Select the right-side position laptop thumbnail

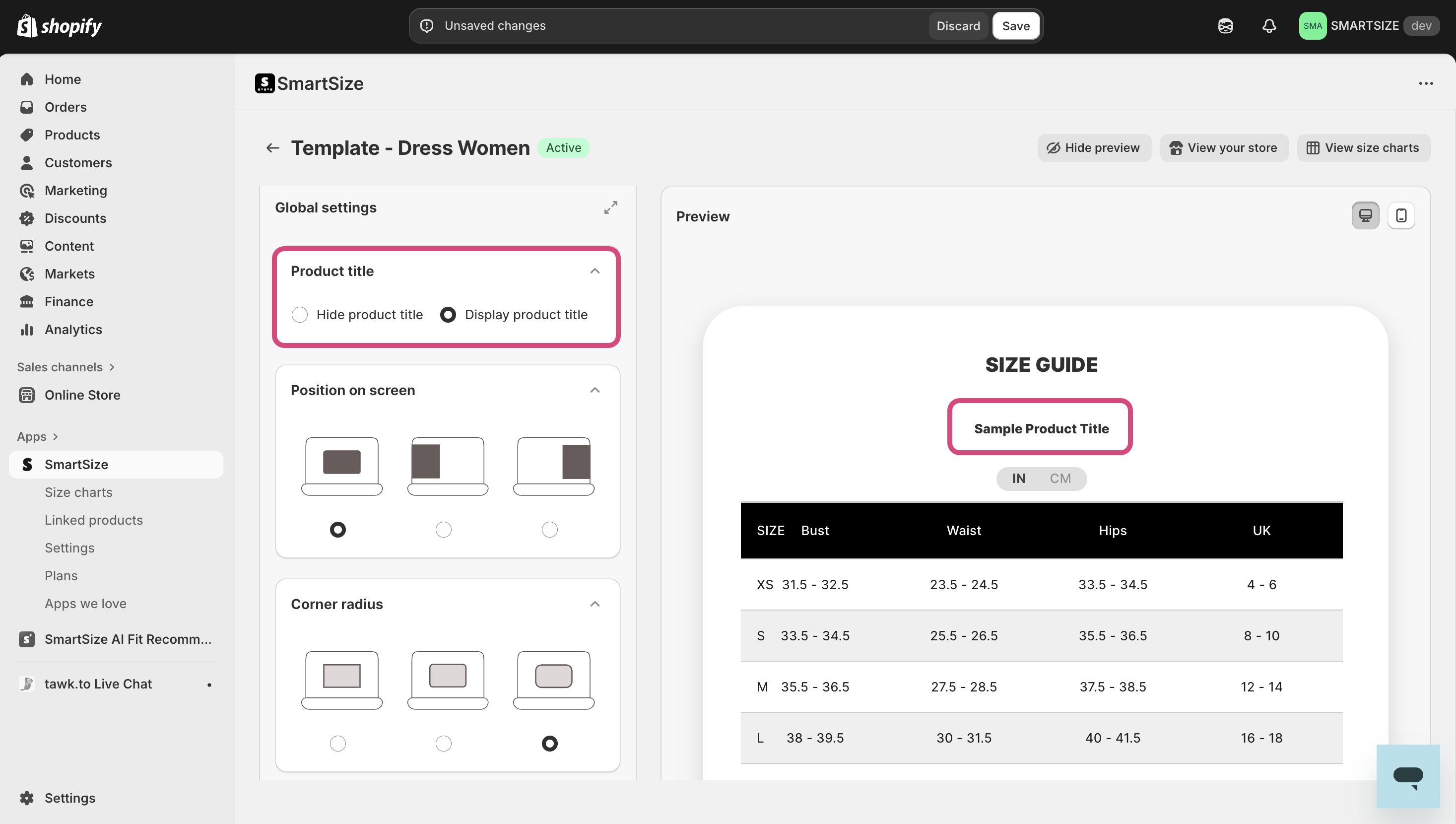553,466
